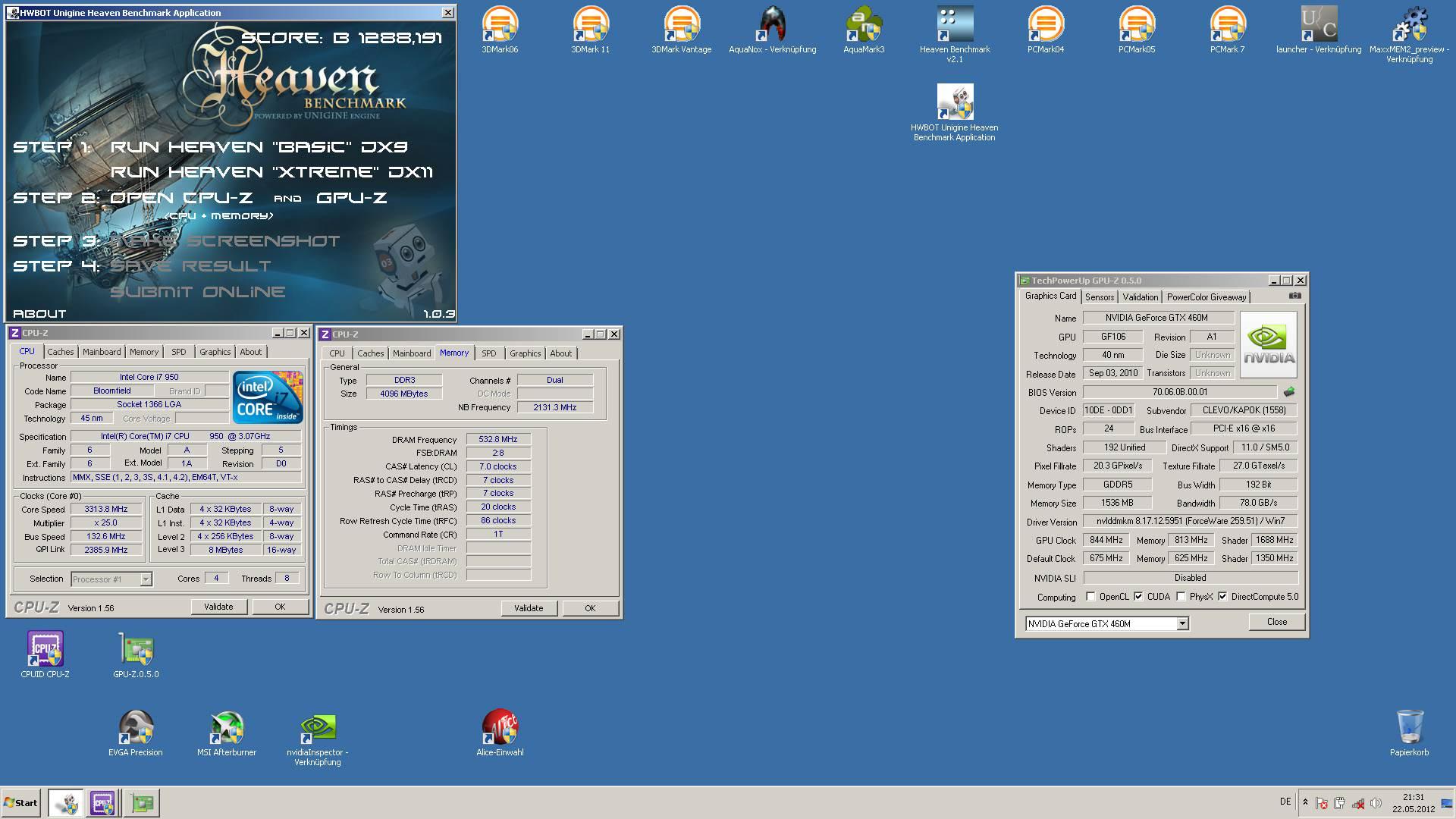Screen dimensions: 1456x819
Task: Click OK in right CPU-Z window
Action: coord(590,608)
